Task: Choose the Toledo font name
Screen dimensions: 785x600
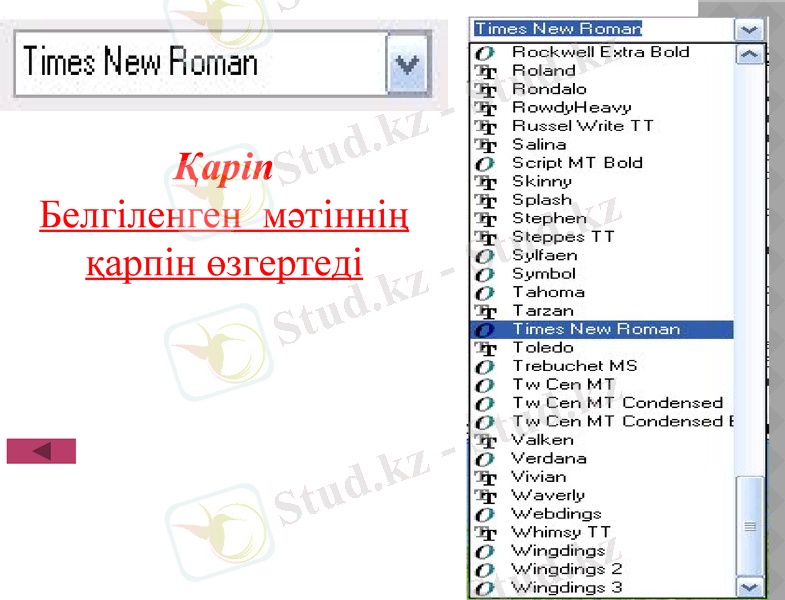Action: (543, 348)
